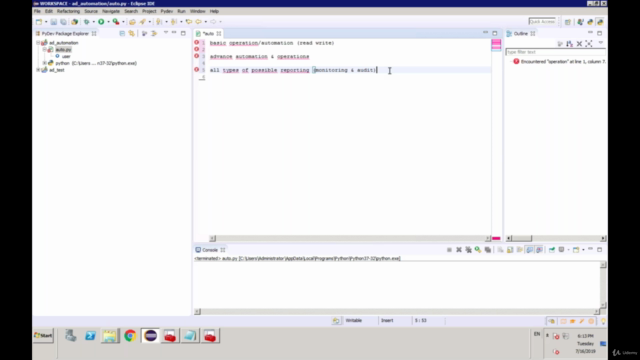Select the *auto editor tab
Screen dimensions: 640x360
208,33
